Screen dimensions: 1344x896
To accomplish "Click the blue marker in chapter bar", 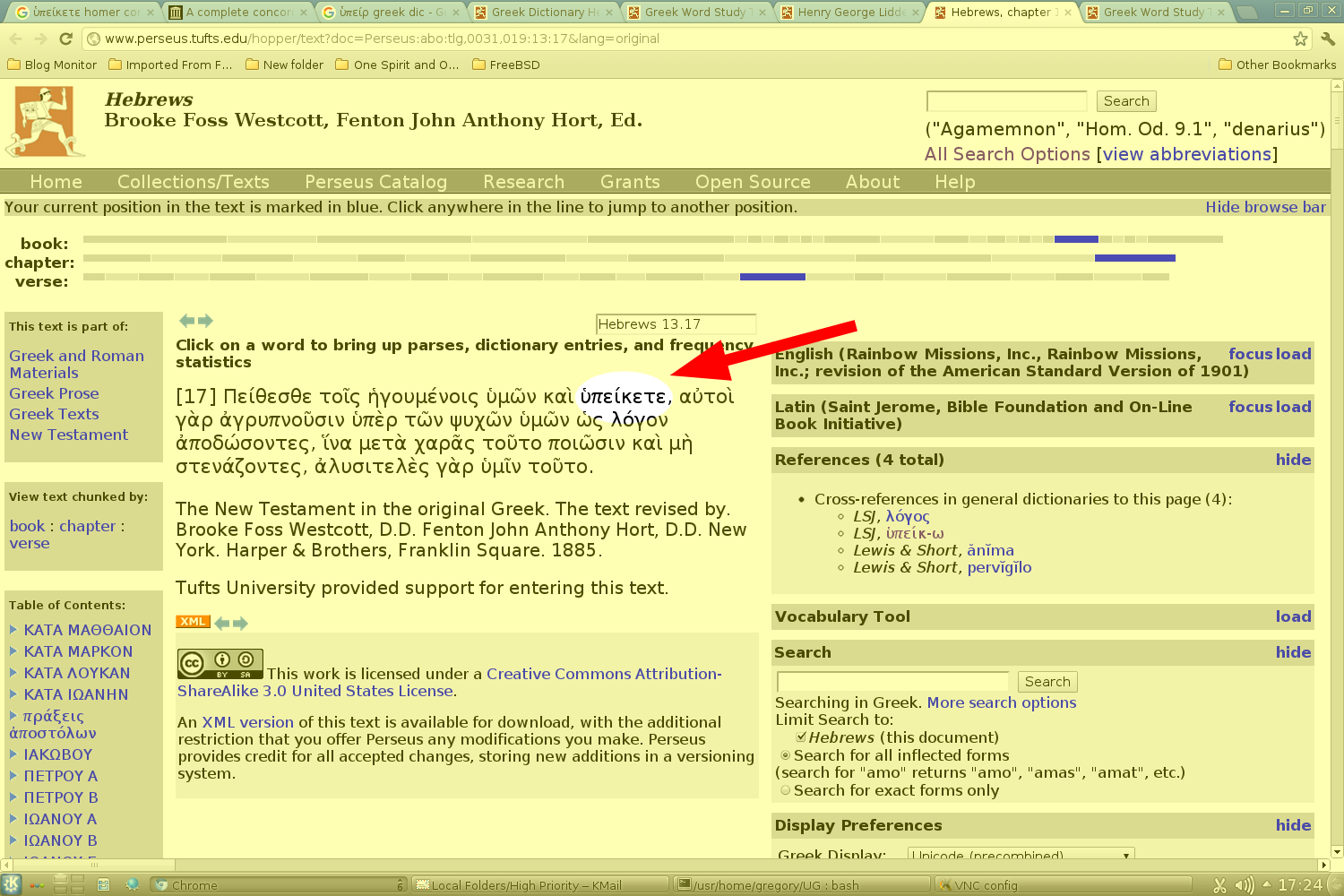I will coord(1134,258).
